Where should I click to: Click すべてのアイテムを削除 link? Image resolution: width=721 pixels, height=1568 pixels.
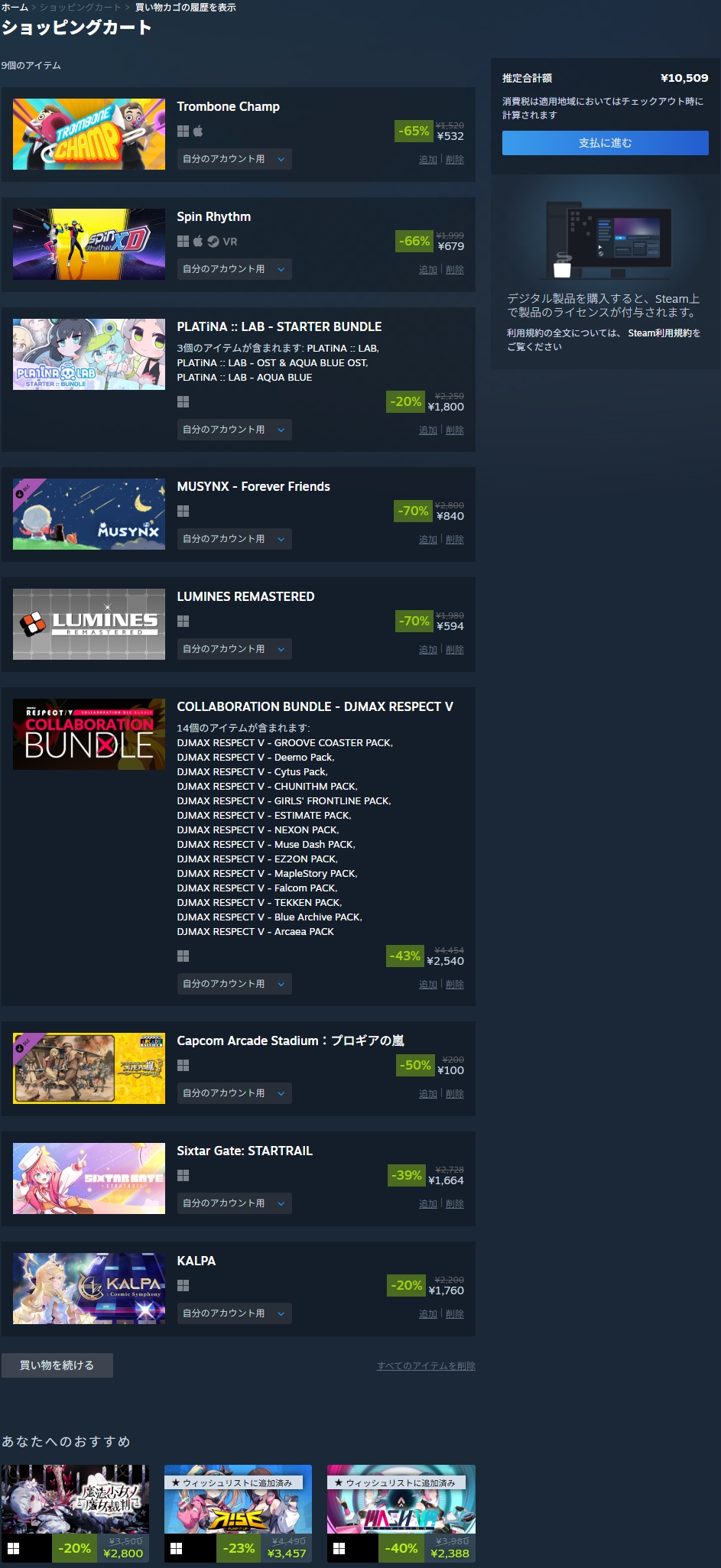[426, 1366]
